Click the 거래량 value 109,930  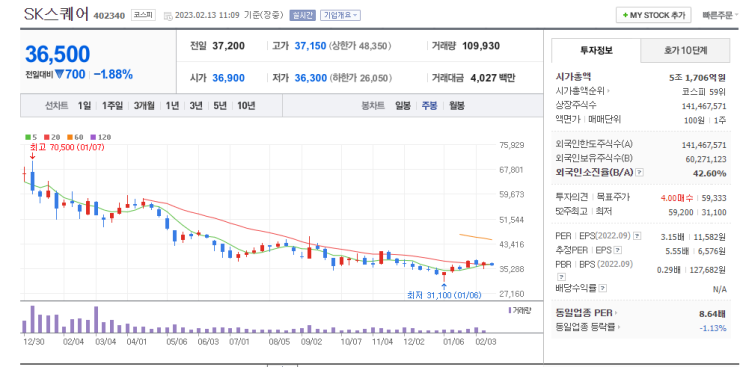[x=481, y=46]
